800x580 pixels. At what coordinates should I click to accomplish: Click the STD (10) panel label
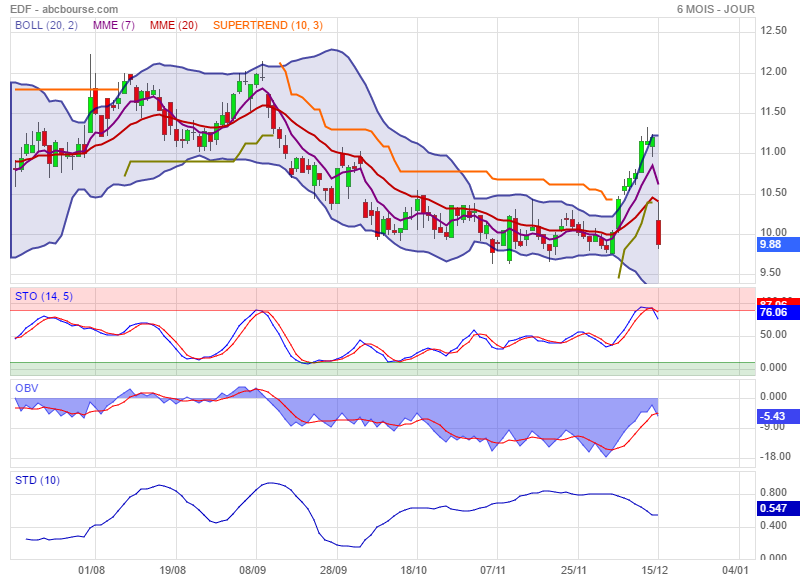point(38,480)
